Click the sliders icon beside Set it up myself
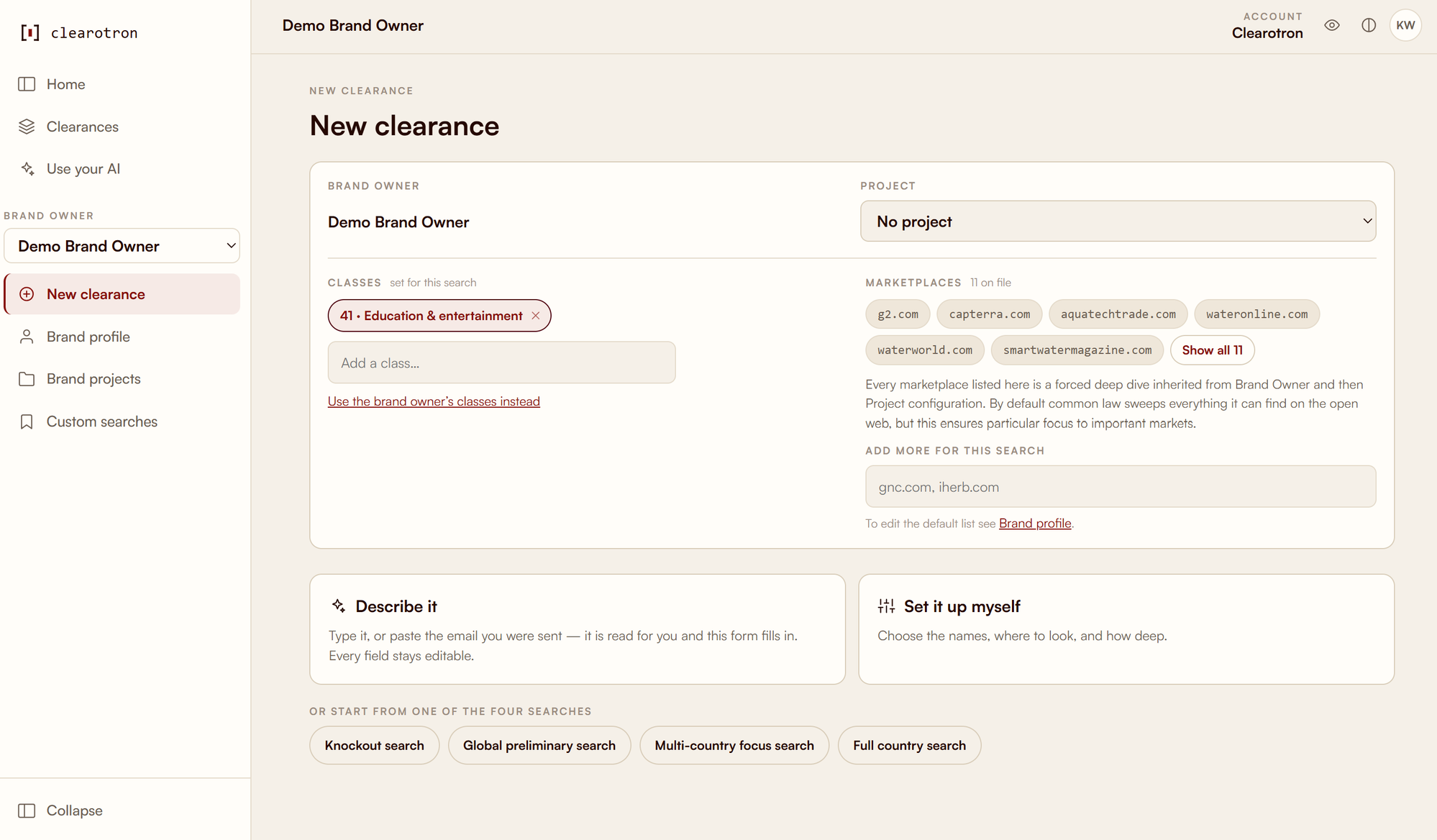This screenshot has height=840, width=1437. pos(886,606)
